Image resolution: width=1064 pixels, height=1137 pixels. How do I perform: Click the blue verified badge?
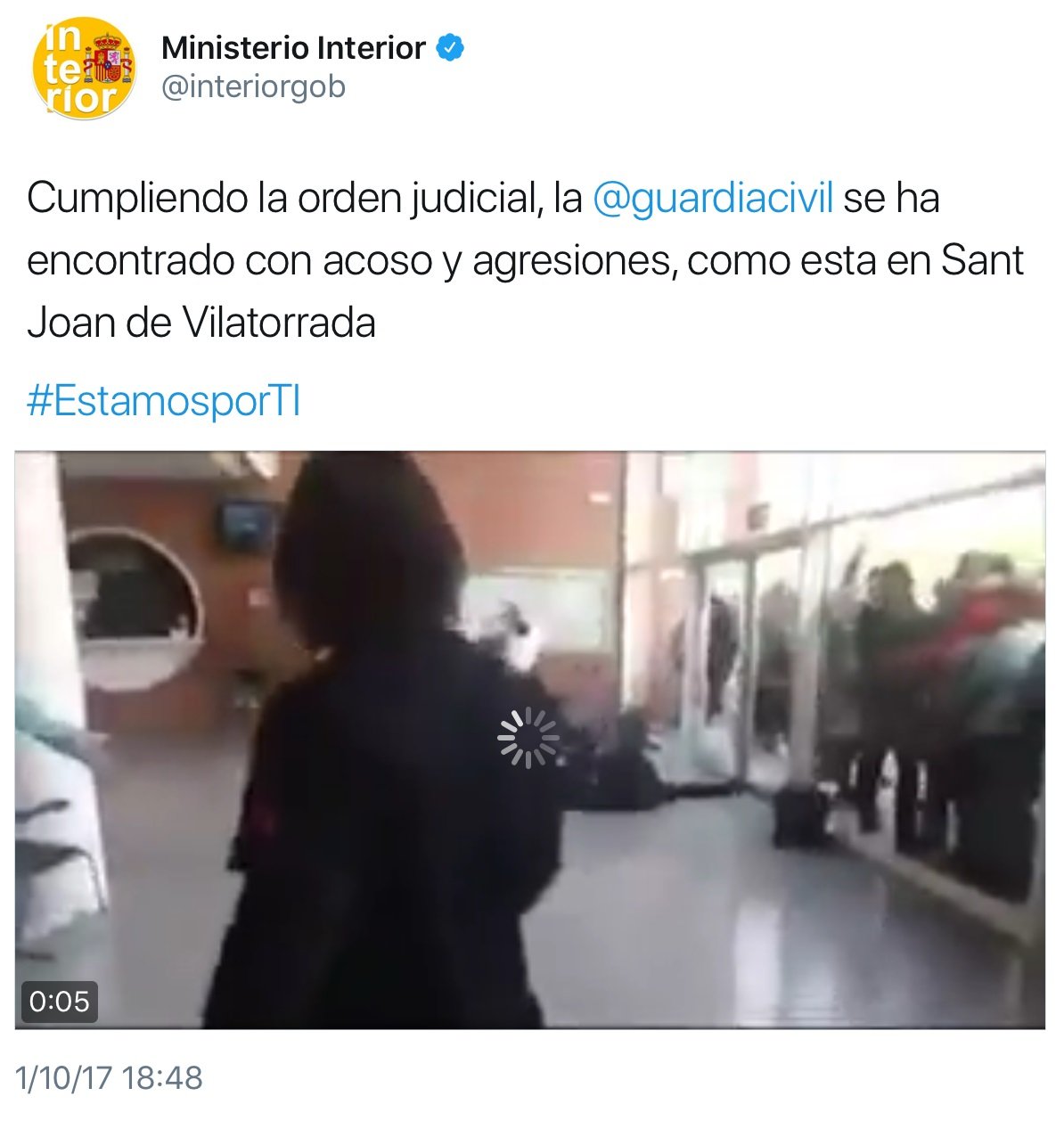tap(449, 47)
